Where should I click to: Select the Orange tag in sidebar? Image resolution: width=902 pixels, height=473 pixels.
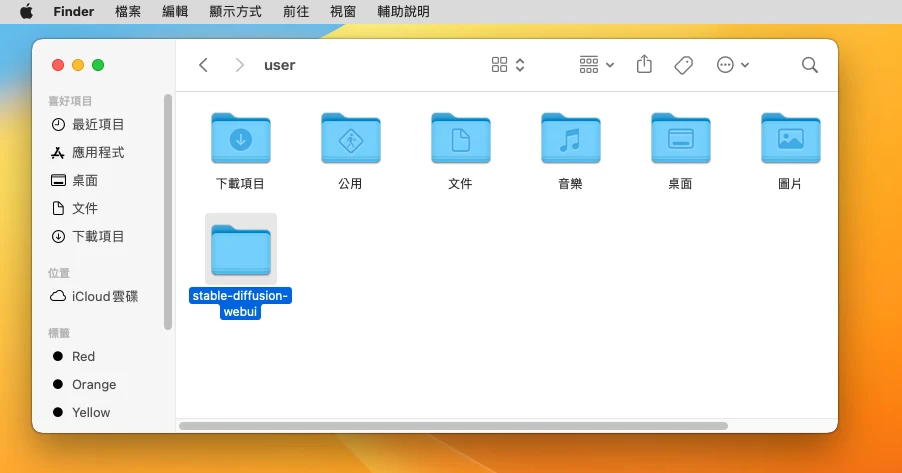click(93, 385)
